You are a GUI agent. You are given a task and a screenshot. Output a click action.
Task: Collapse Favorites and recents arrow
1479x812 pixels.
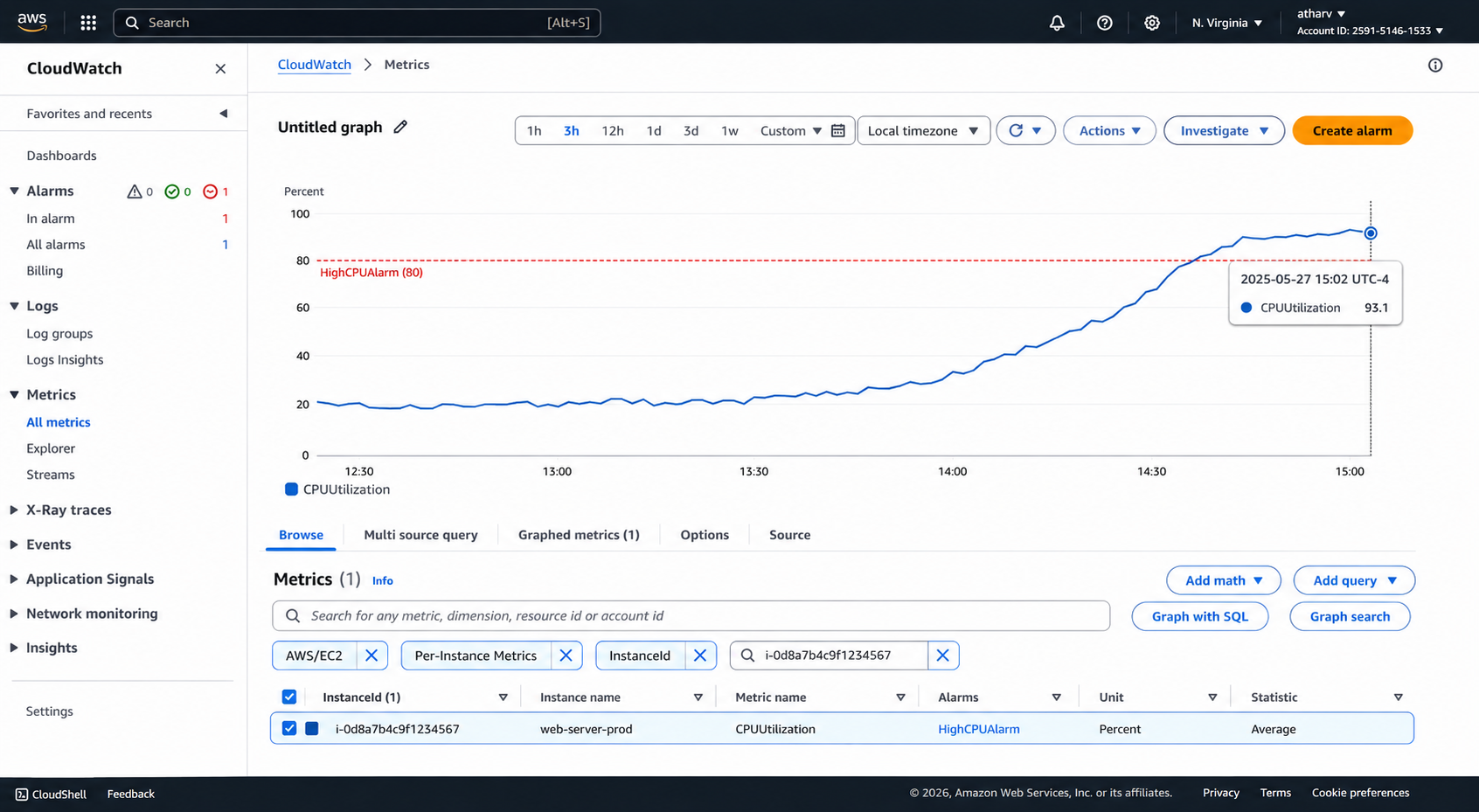pos(224,114)
